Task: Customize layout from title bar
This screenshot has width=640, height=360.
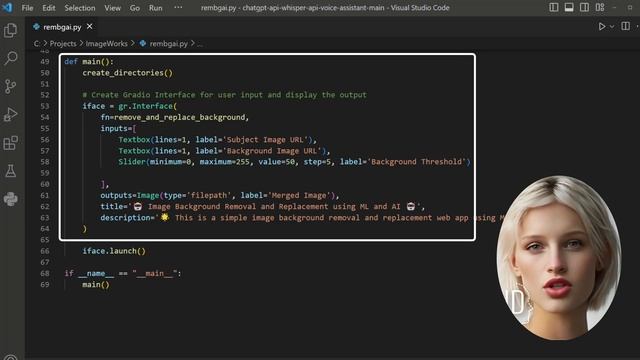Action: click(600, 7)
